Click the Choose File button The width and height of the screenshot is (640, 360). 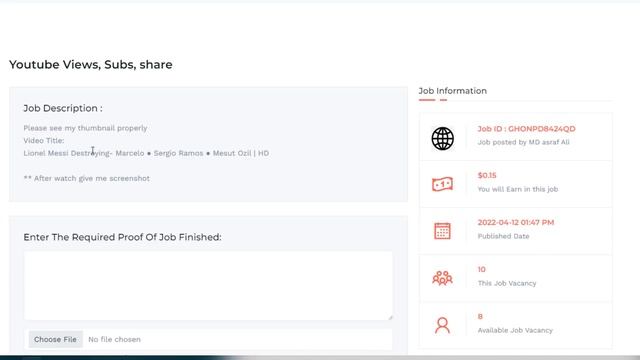(x=56, y=339)
